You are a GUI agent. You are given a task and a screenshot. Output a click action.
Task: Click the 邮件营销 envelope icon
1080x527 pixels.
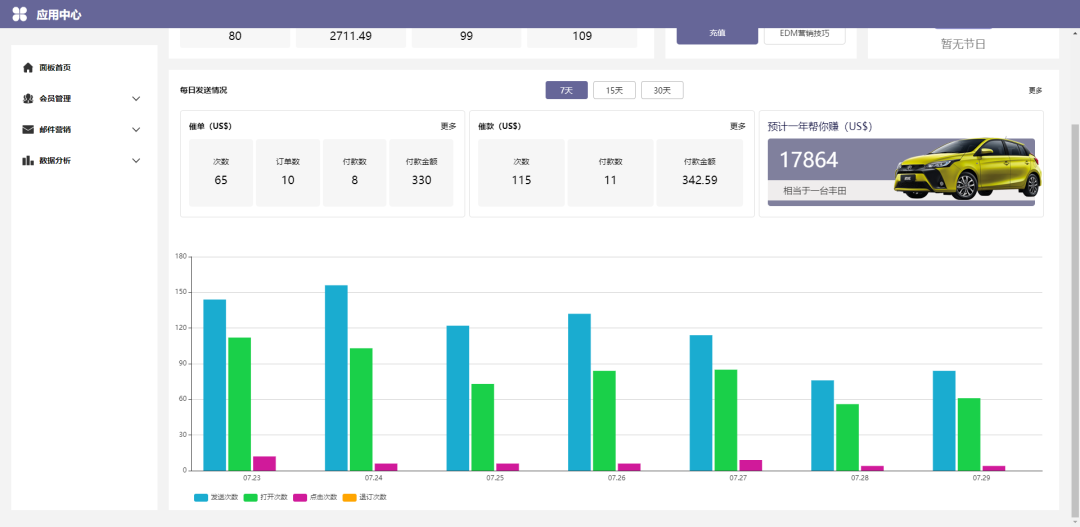tap(28, 130)
